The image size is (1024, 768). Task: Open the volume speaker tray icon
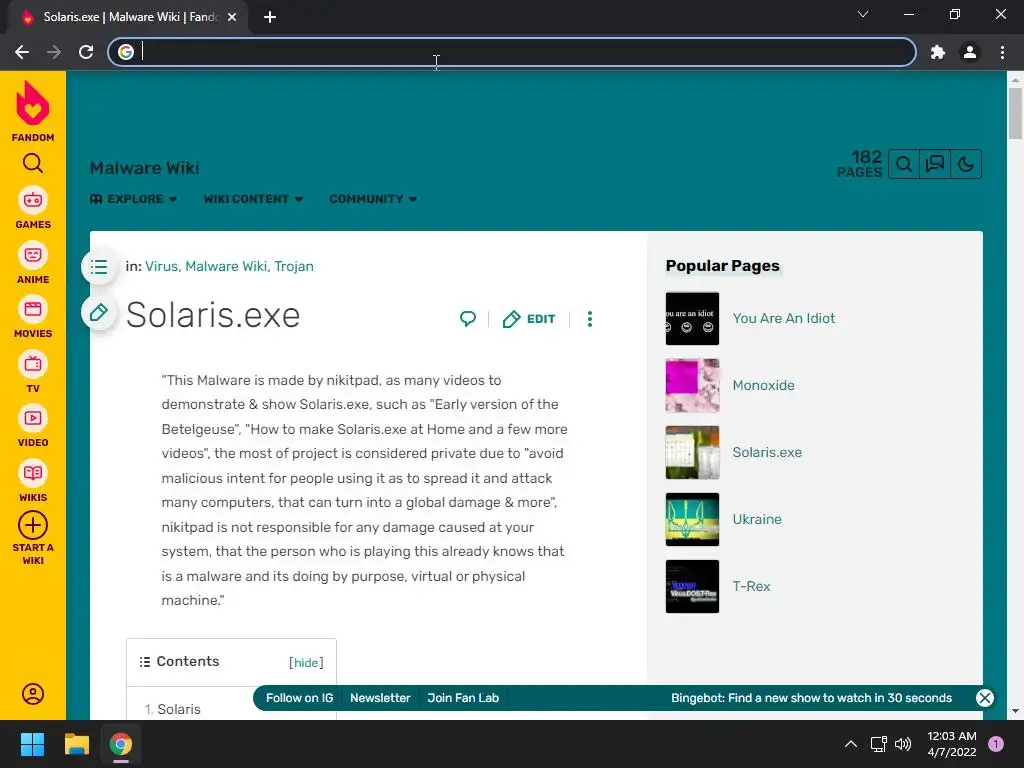click(903, 744)
